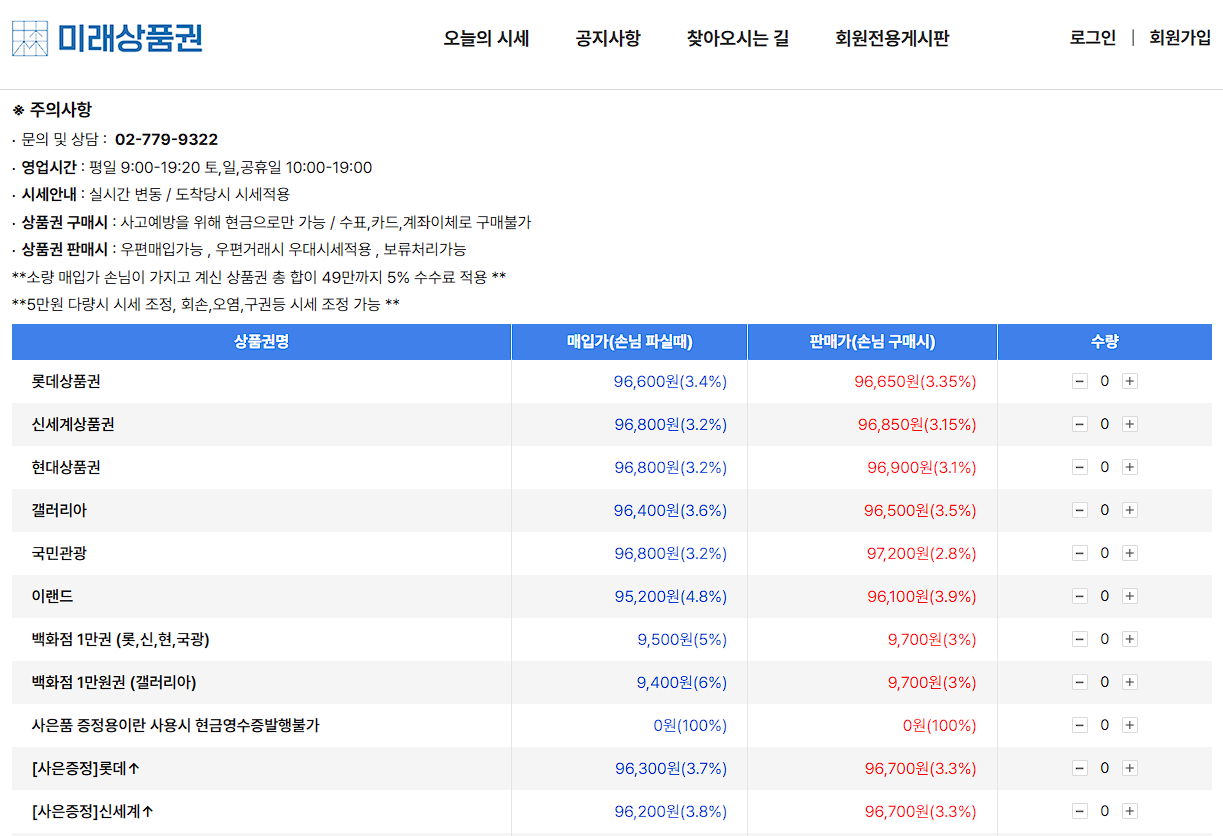Click 9,400원(6%) buy price
The height and width of the screenshot is (836, 1223).
click(682, 682)
